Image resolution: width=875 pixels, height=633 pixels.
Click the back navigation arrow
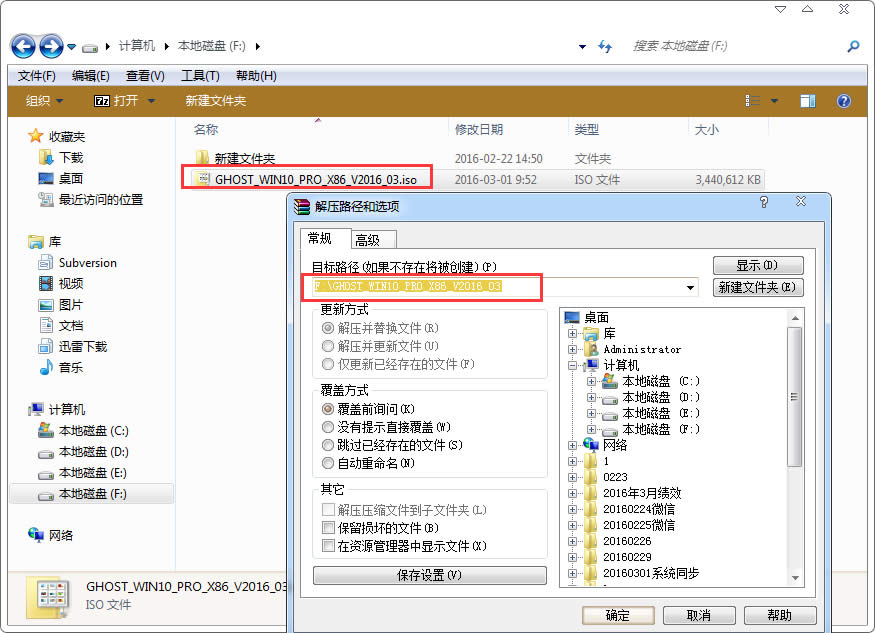pyautogui.click(x=22, y=46)
